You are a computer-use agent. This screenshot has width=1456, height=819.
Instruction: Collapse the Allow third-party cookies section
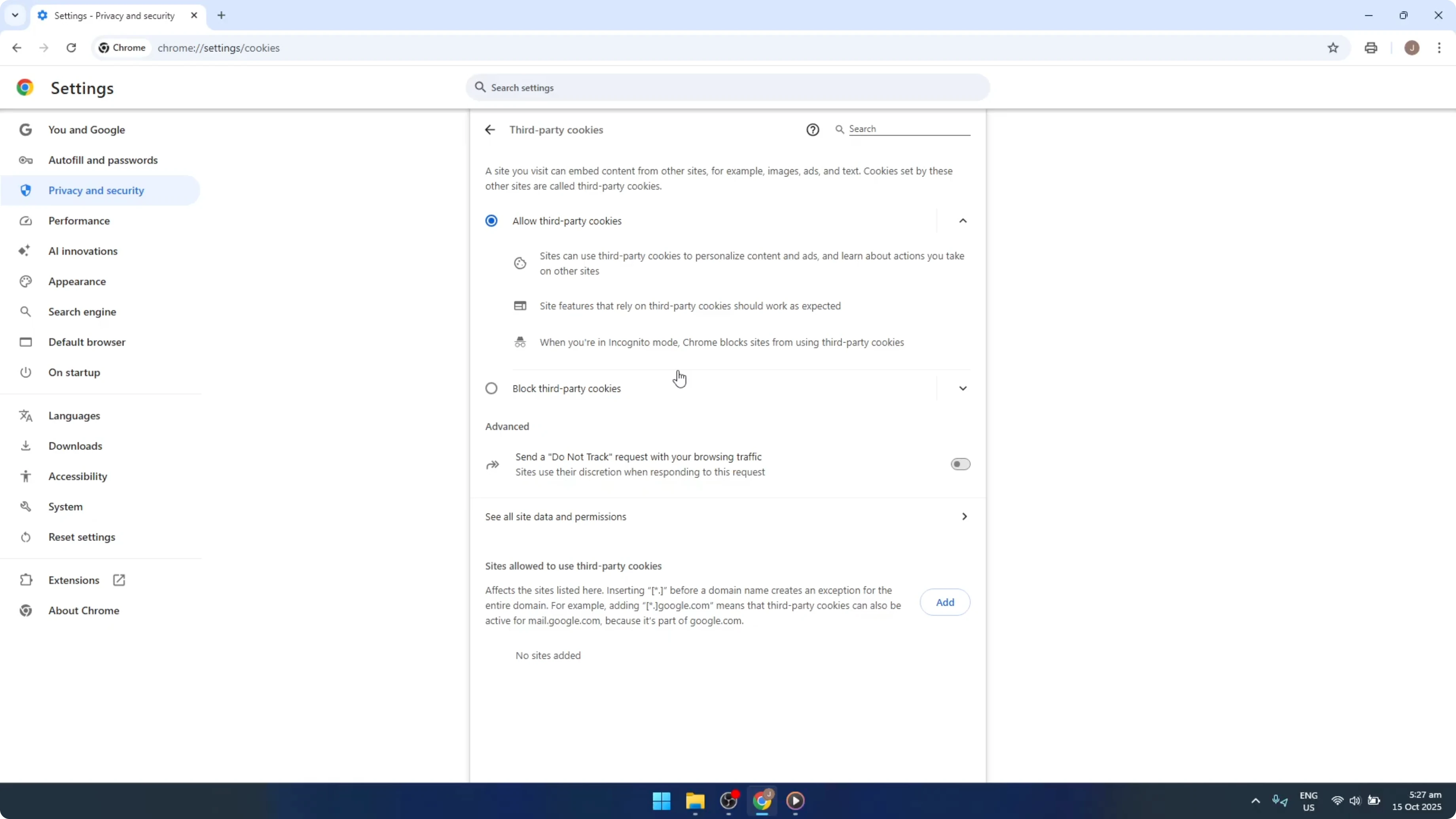(963, 220)
